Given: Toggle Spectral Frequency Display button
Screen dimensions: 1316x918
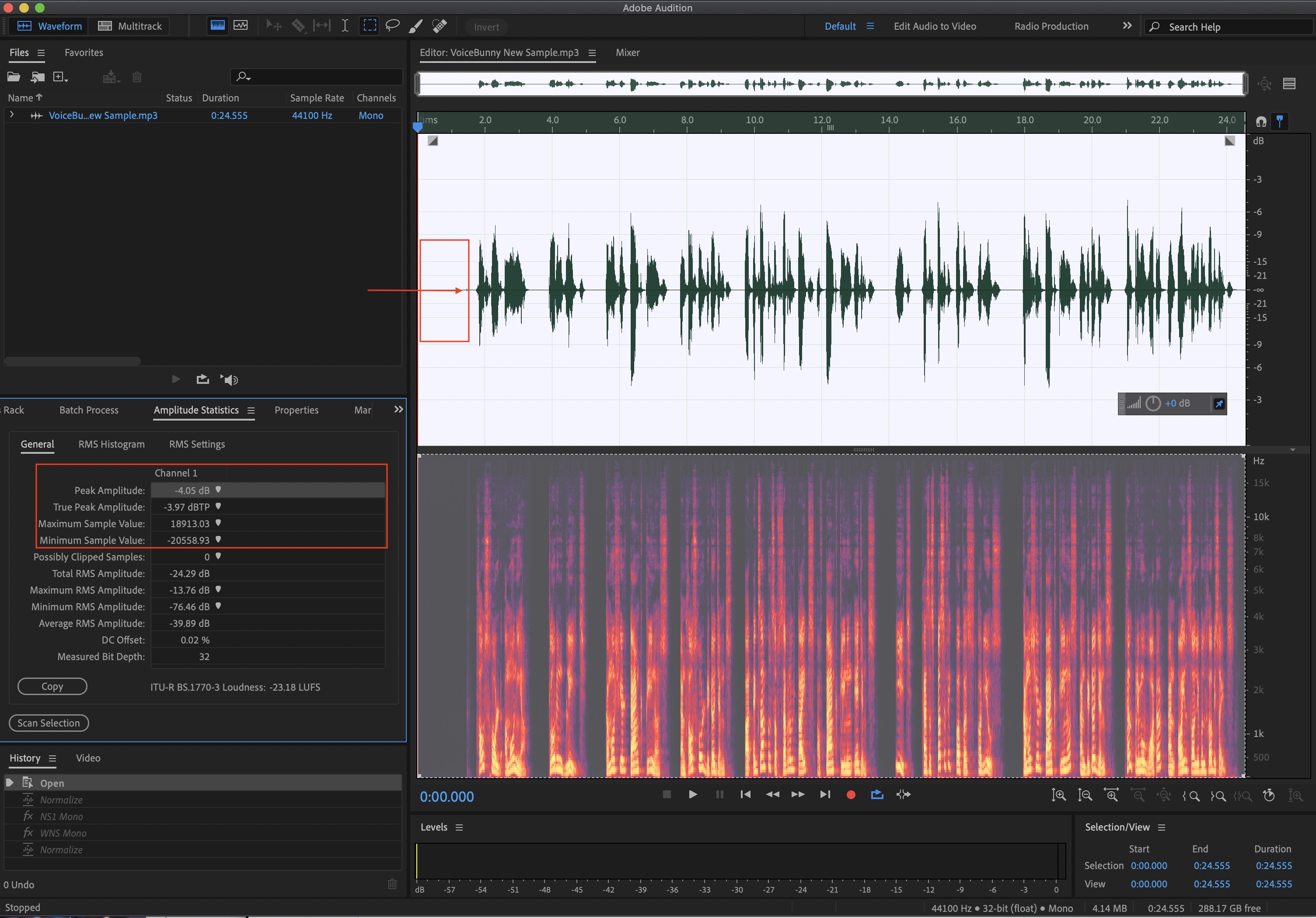Looking at the screenshot, I should point(218,26).
